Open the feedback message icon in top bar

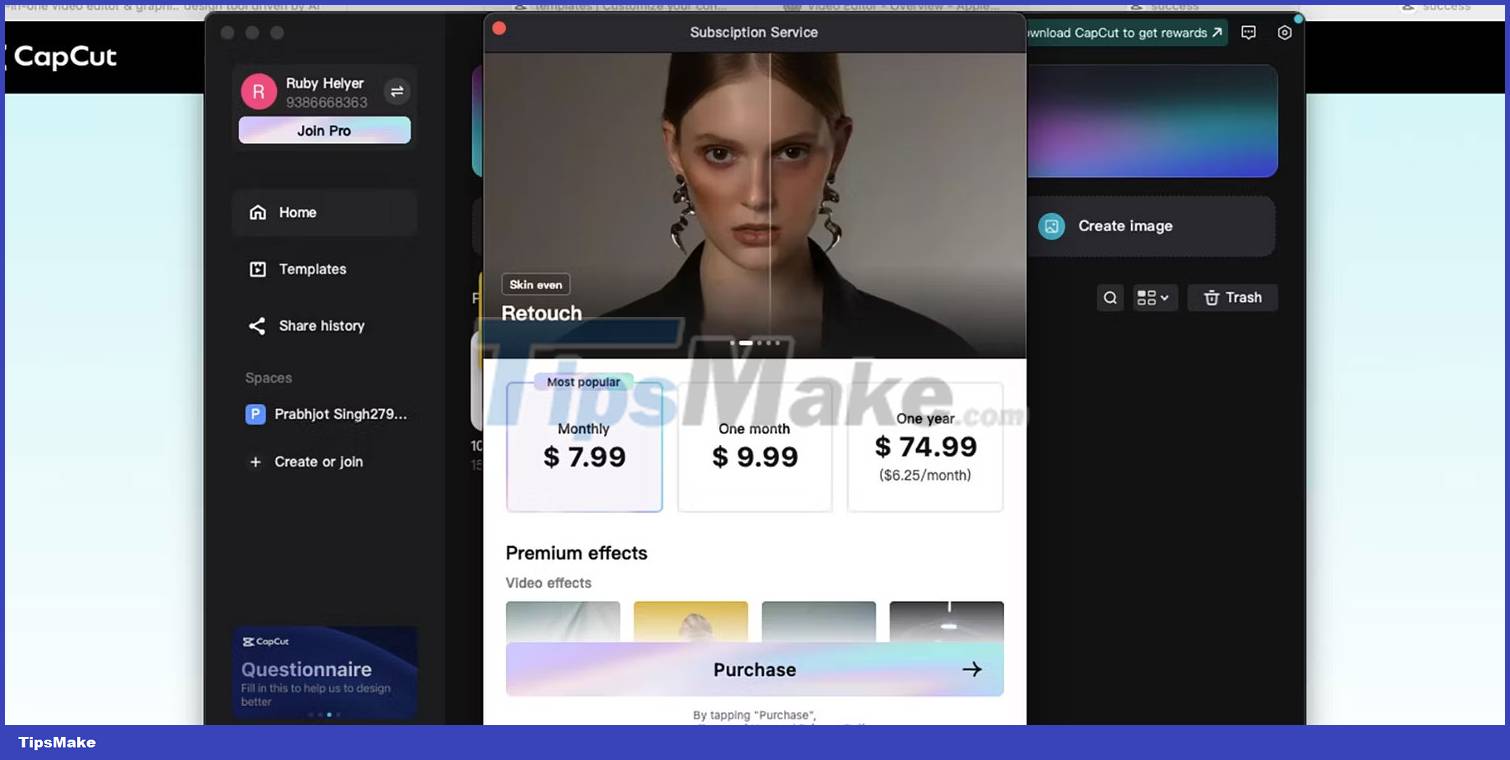[1248, 32]
